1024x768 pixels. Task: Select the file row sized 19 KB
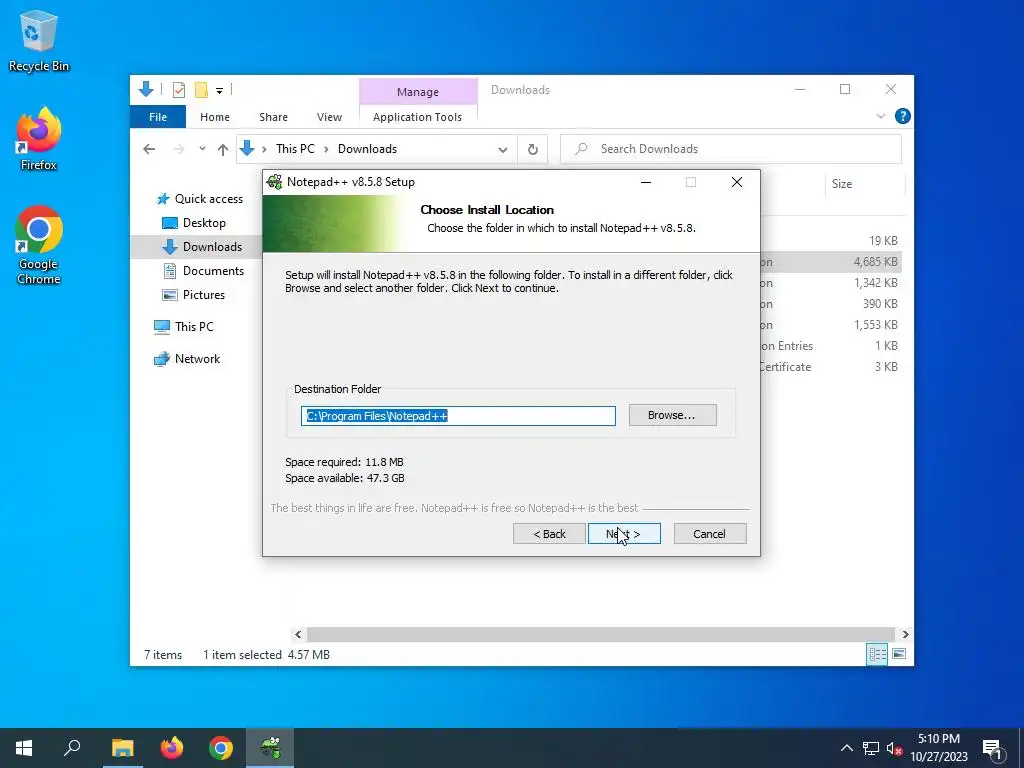[831, 241]
